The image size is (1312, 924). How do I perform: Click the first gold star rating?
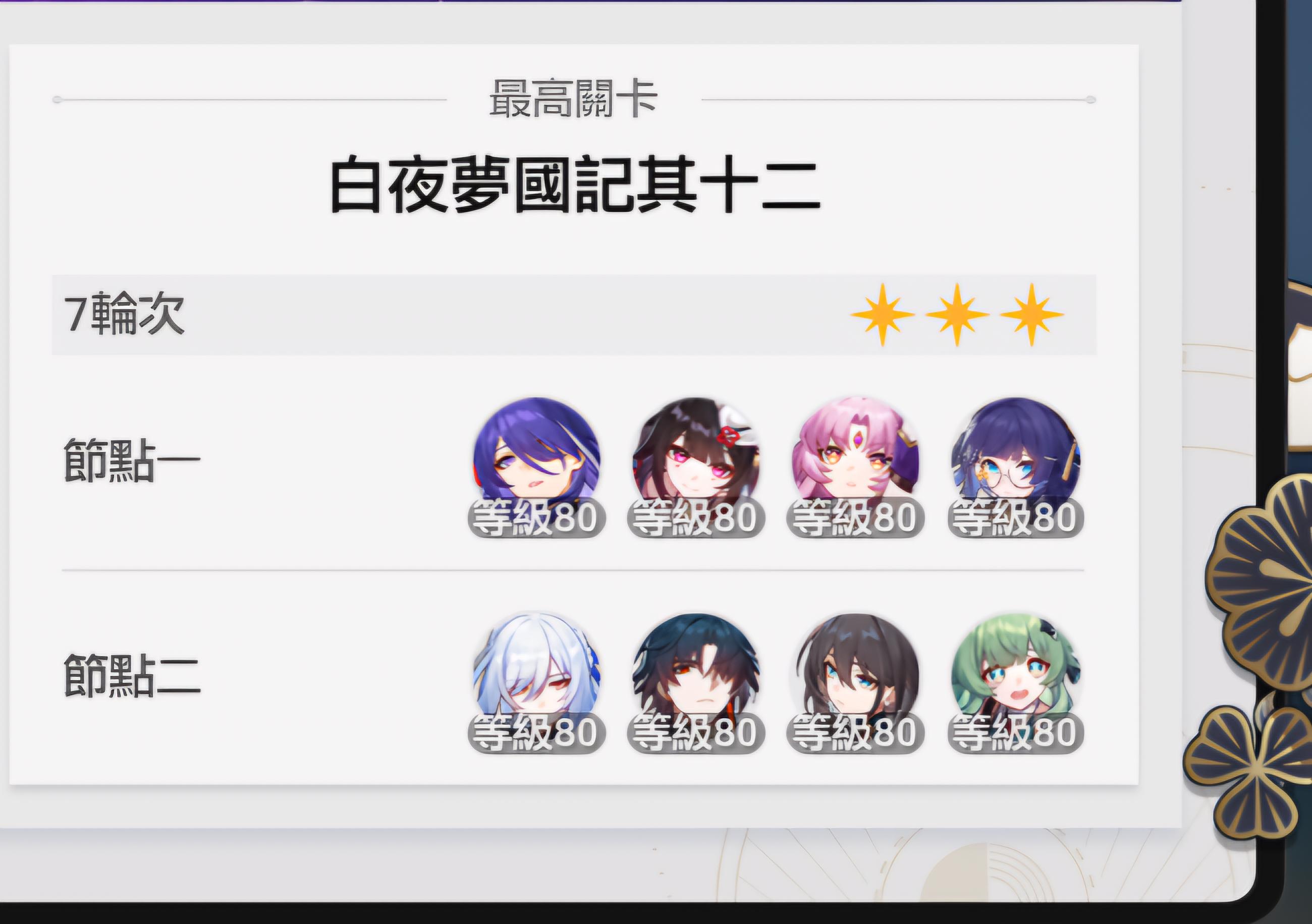(x=882, y=315)
